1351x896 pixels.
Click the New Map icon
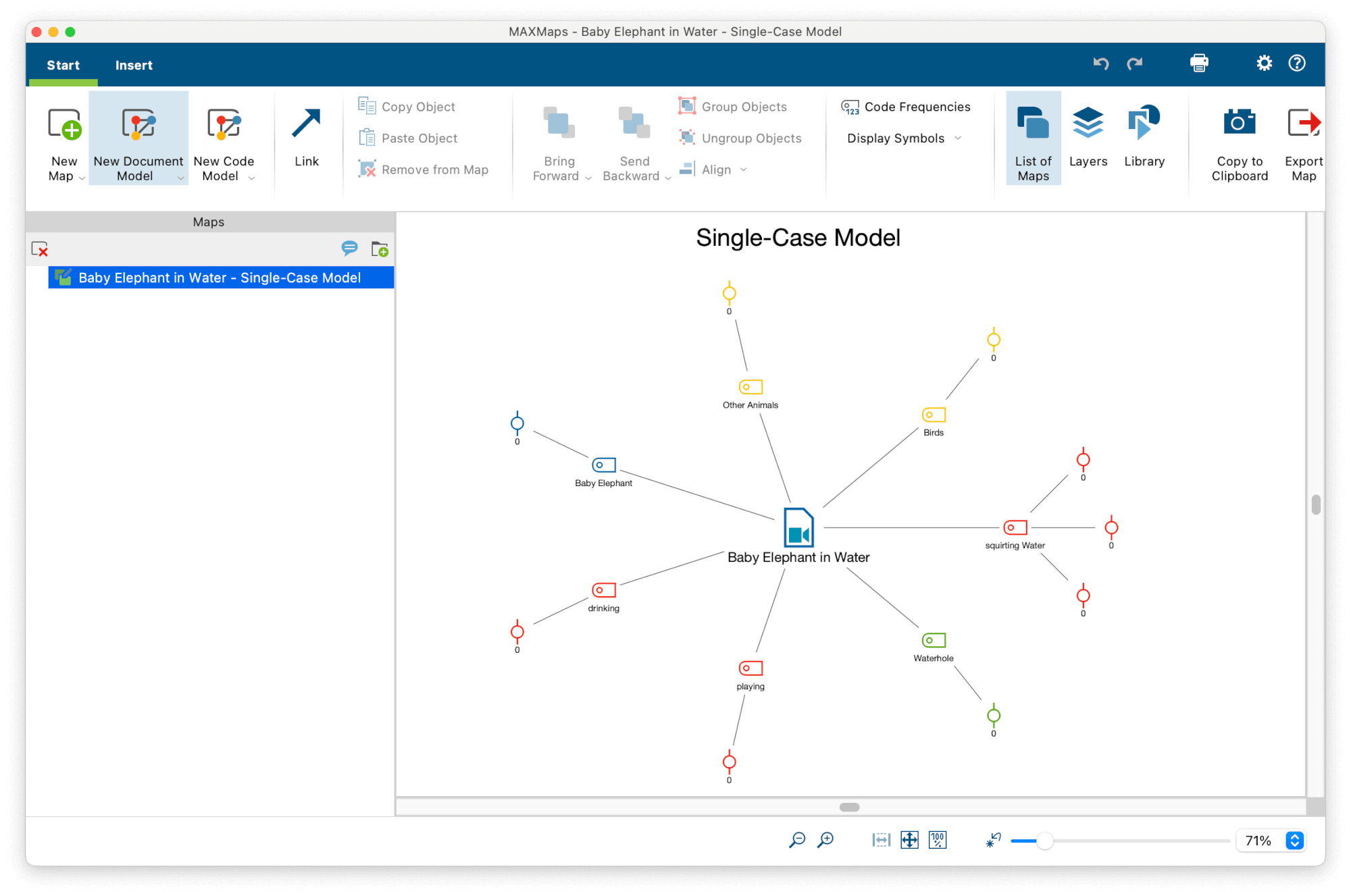[x=64, y=125]
